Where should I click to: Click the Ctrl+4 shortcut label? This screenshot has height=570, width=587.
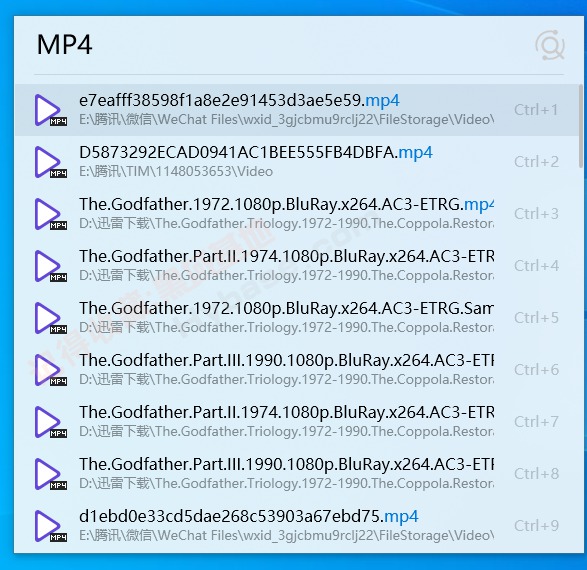pos(536,266)
